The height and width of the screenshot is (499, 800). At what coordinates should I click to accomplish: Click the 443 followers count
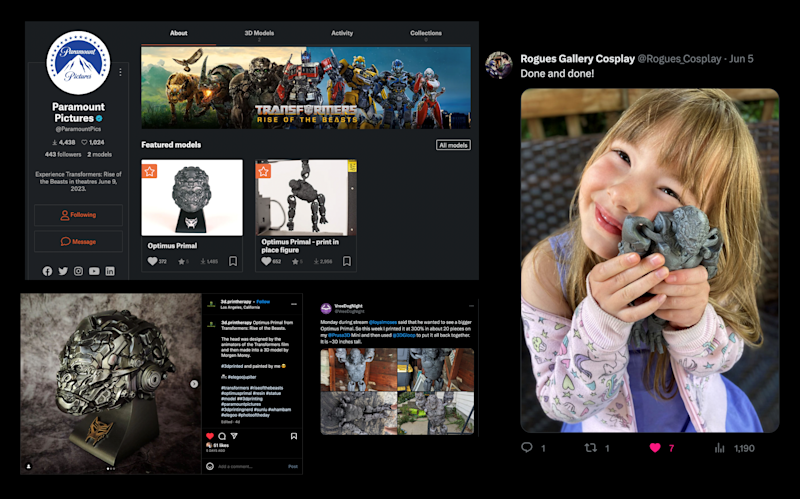(x=63, y=155)
